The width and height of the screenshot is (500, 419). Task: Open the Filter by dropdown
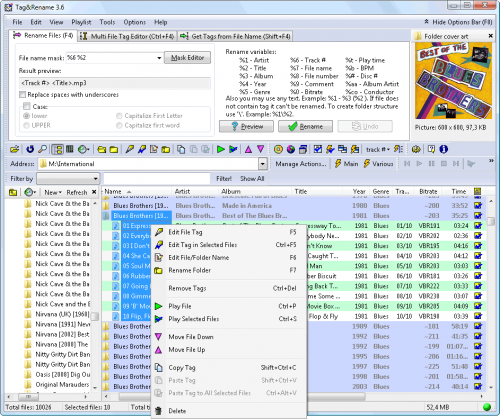coord(95,179)
